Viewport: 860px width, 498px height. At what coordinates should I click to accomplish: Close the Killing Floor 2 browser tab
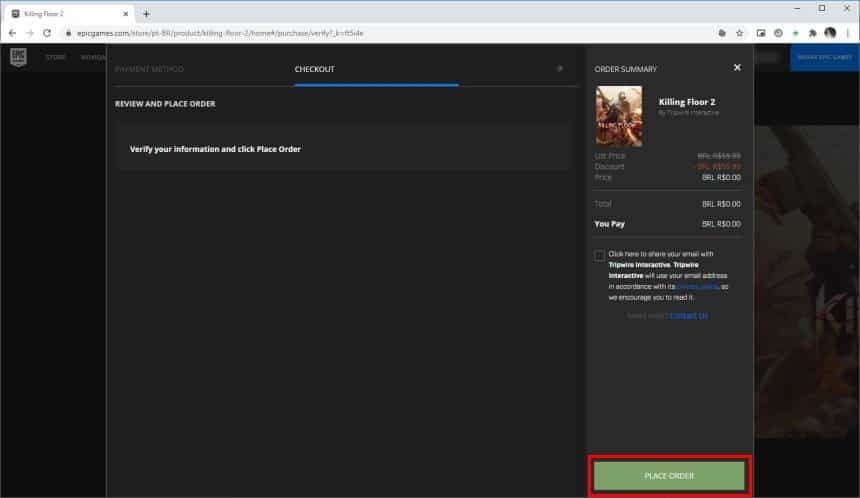click(126, 14)
